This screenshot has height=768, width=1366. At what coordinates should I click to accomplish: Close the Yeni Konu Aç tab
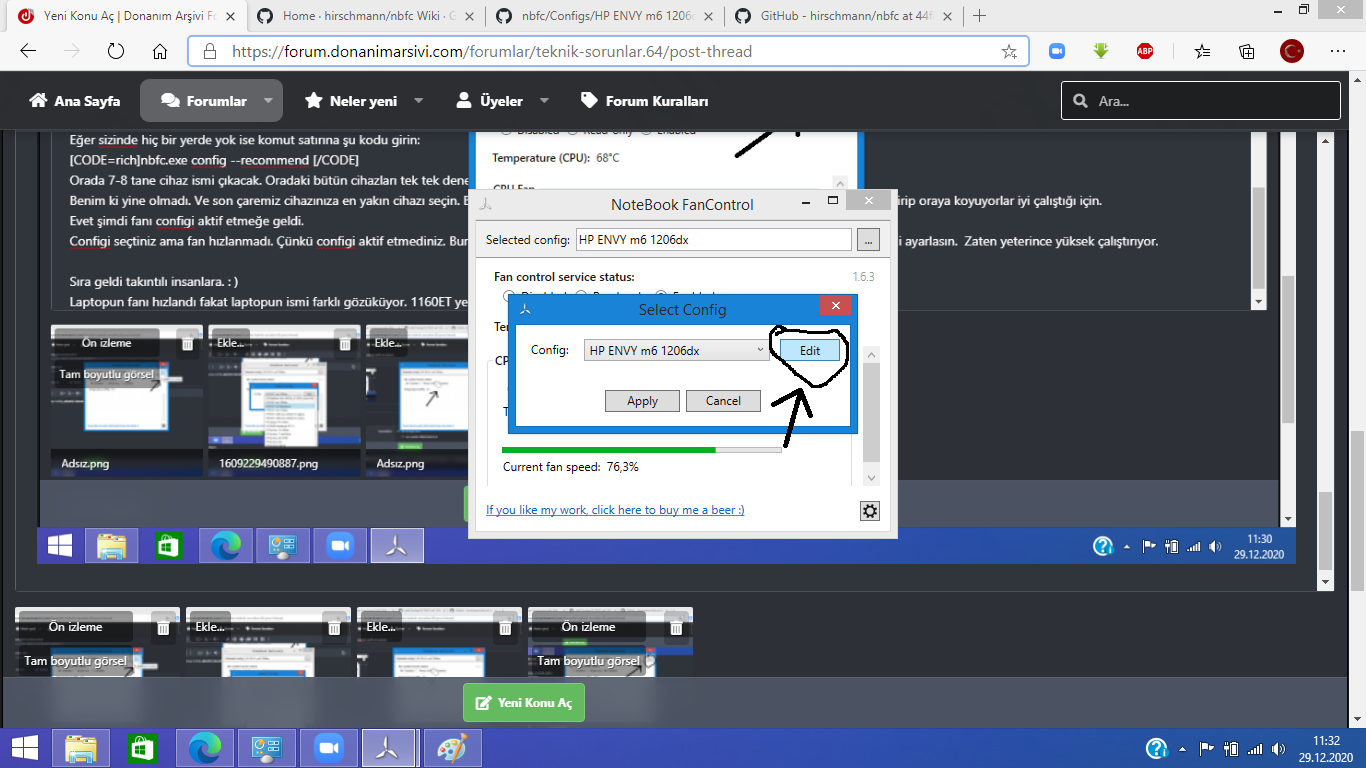229,16
